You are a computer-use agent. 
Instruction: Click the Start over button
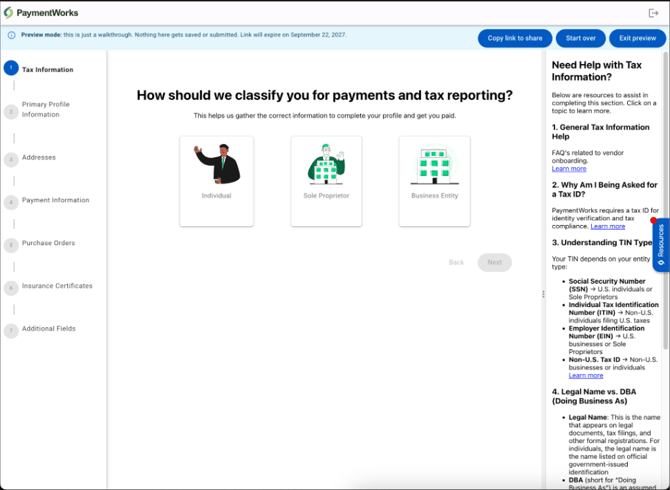coord(581,38)
